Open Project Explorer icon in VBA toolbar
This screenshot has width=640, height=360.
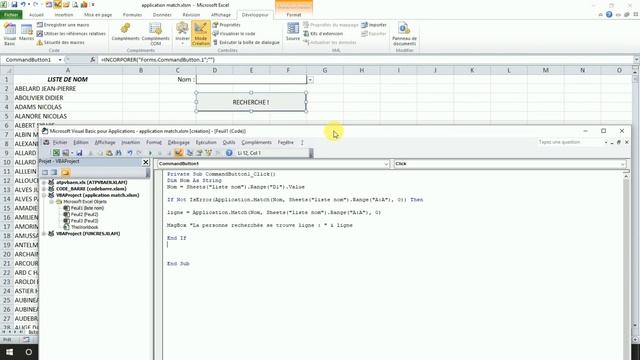[190, 153]
